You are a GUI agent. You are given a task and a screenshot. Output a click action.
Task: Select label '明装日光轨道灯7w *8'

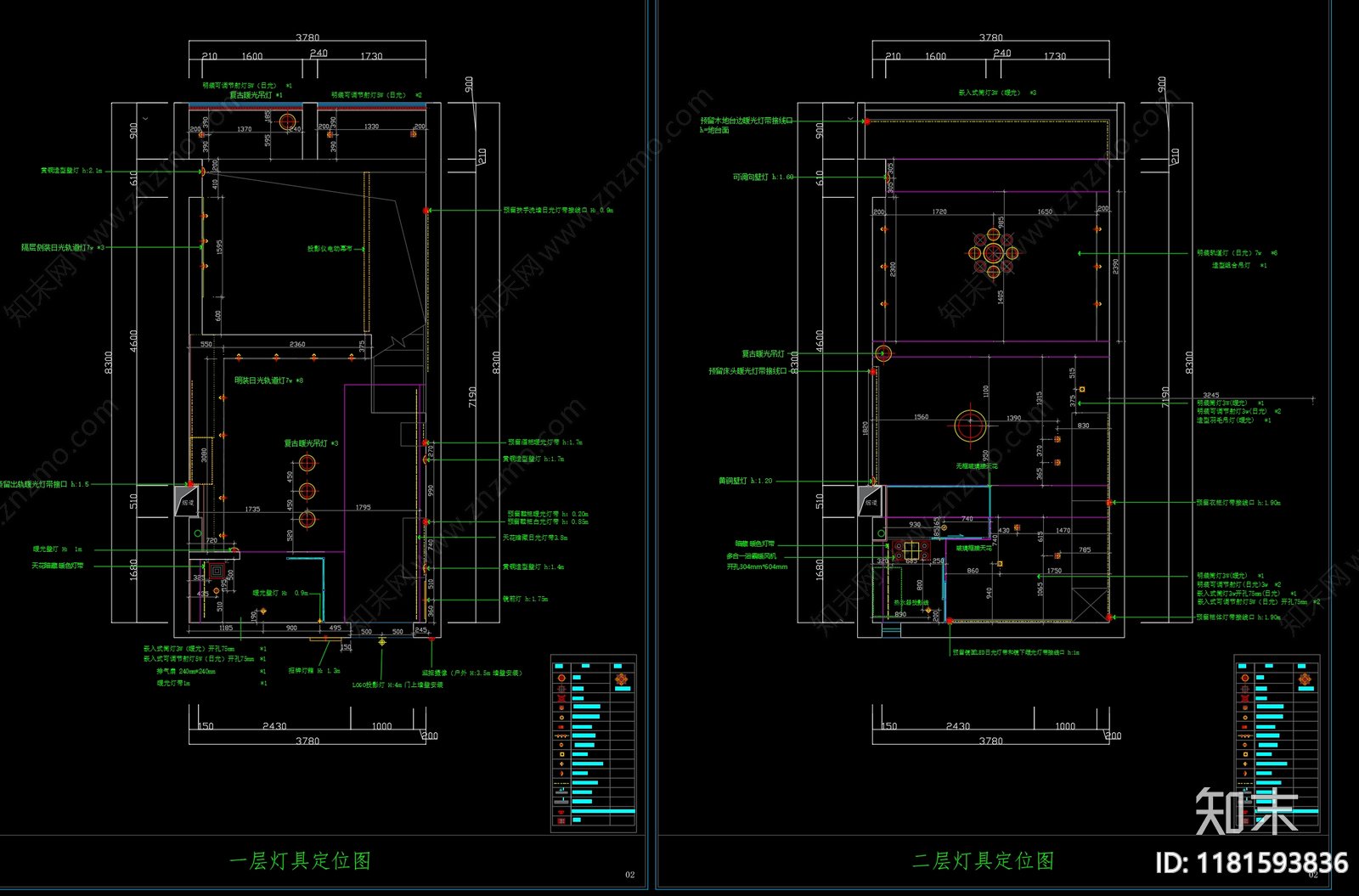[x=269, y=380]
